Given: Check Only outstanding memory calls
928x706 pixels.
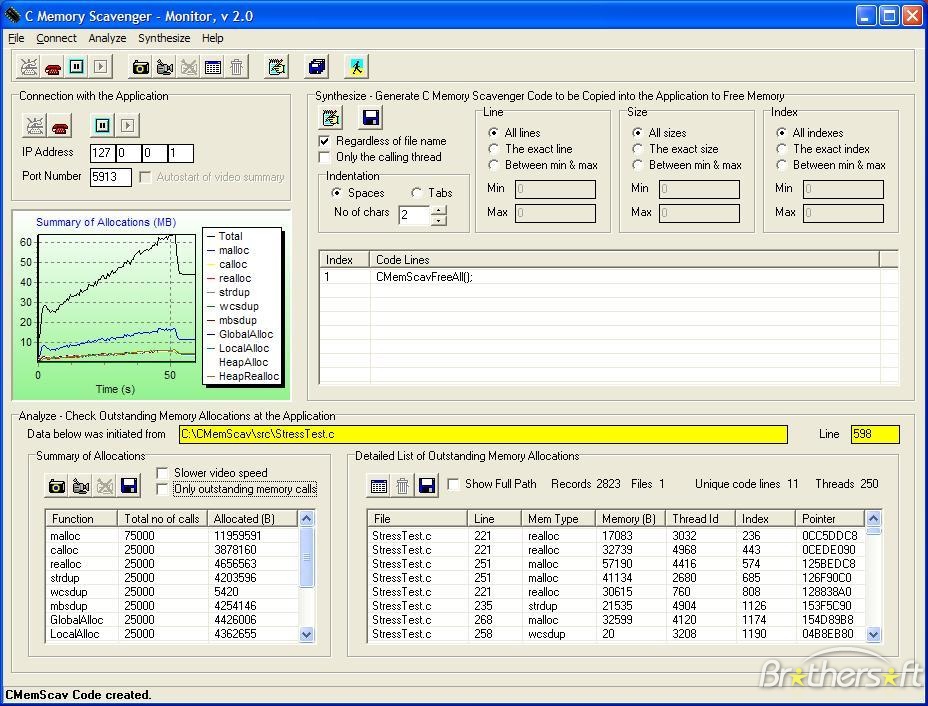Looking at the screenshot, I should coord(162,489).
